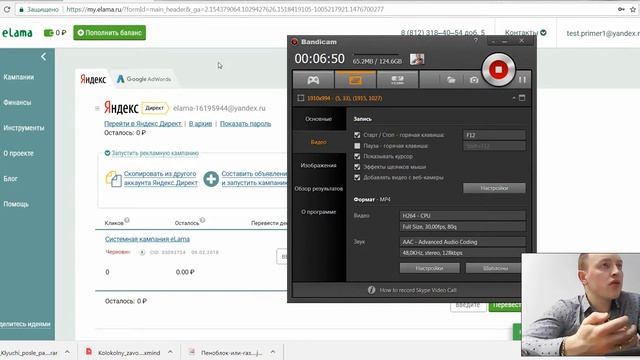Open menu arrow for Kolokolny_zavo xmind download
This screenshot has width=640, height=360.
tap(170, 352)
